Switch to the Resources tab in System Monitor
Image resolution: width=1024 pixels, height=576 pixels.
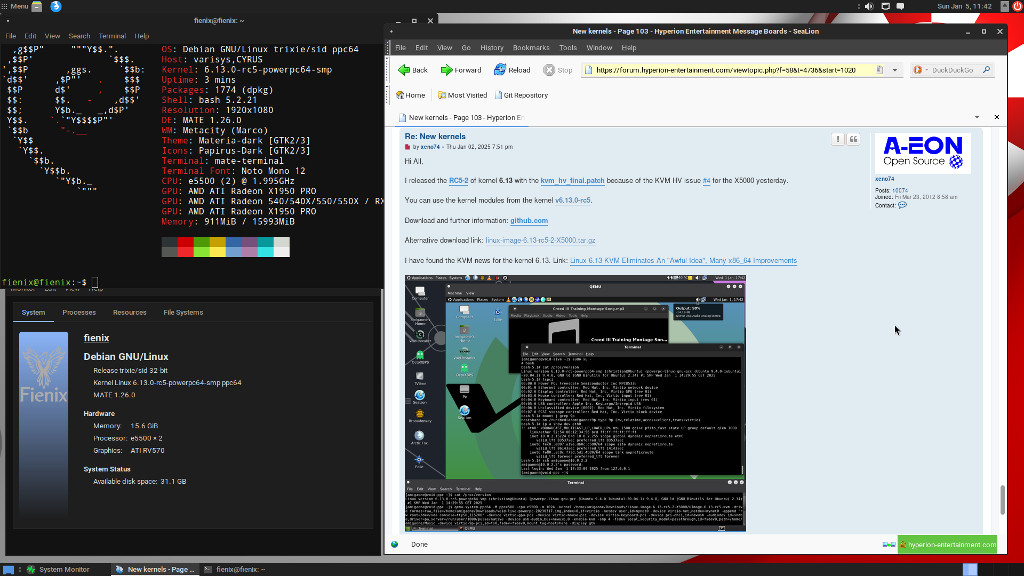coord(129,313)
